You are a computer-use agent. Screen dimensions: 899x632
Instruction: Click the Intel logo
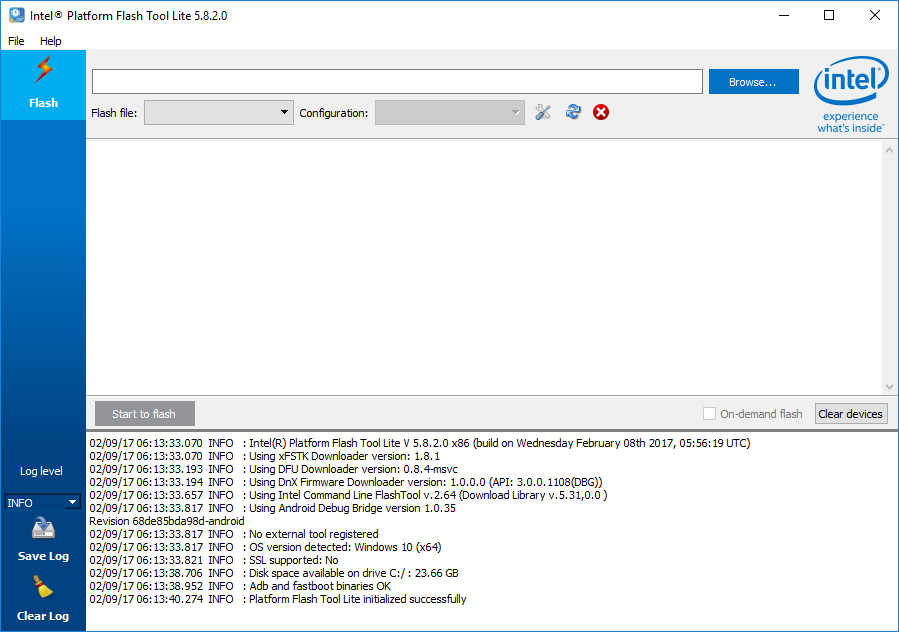point(851,80)
